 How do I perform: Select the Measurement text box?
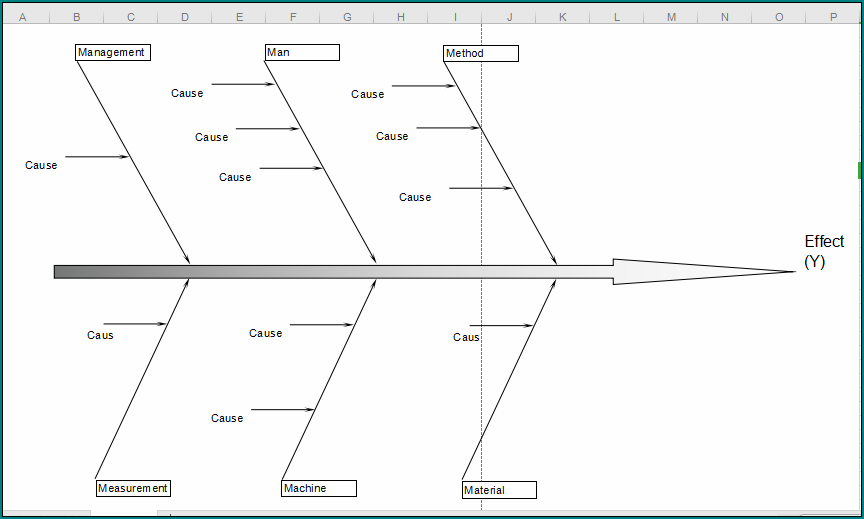tap(133, 488)
